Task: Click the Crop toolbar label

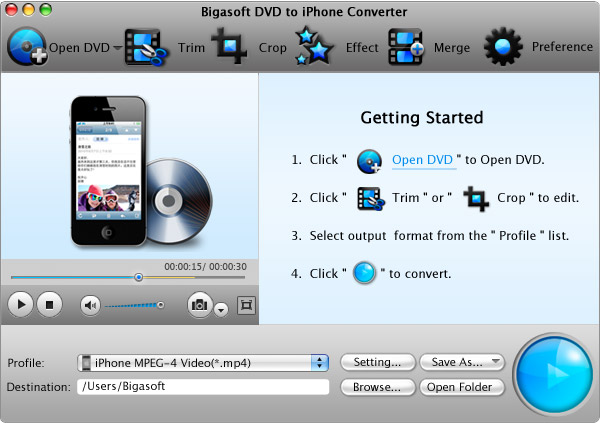Action: pos(272,47)
